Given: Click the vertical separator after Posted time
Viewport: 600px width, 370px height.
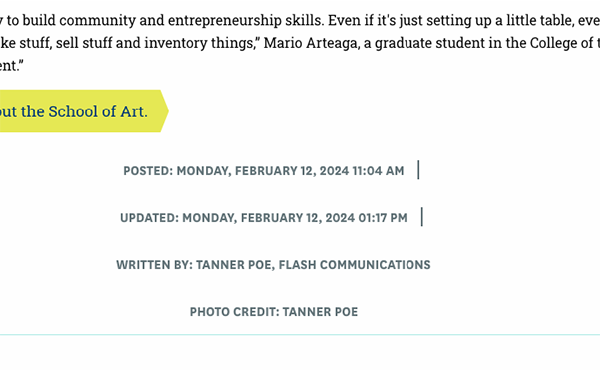Looking at the screenshot, I should [x=418, y=170].
